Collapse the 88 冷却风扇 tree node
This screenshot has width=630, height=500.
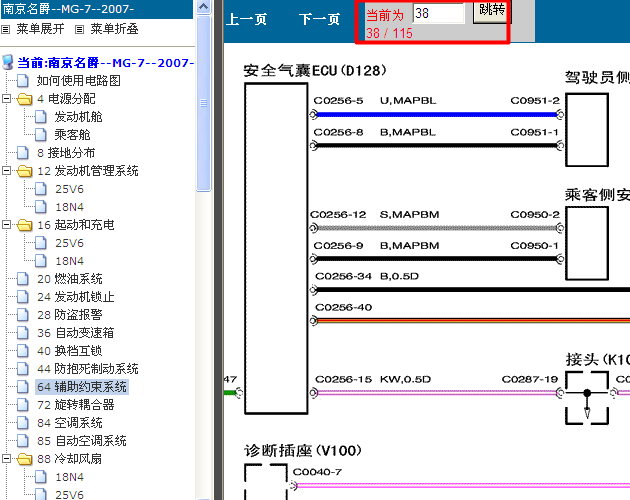[x=6, y=458]
